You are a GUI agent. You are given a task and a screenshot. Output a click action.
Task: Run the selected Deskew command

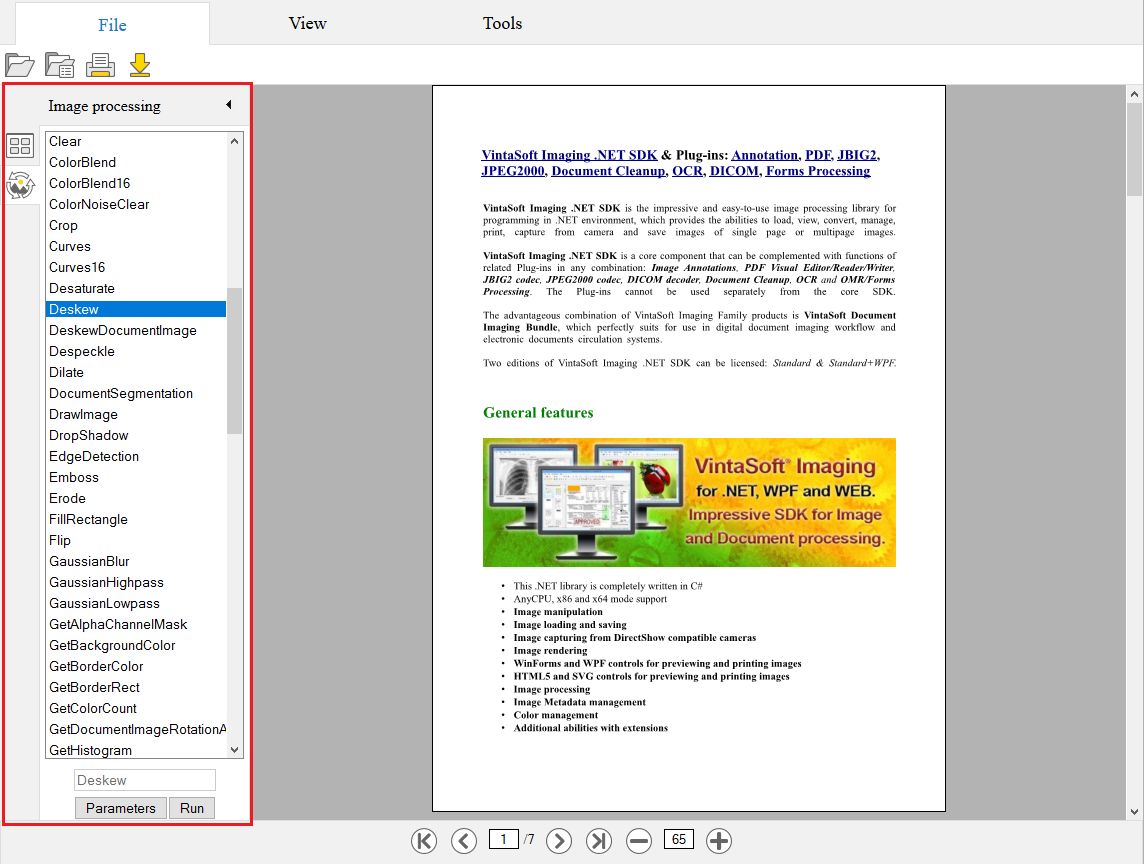coord(191,808)
